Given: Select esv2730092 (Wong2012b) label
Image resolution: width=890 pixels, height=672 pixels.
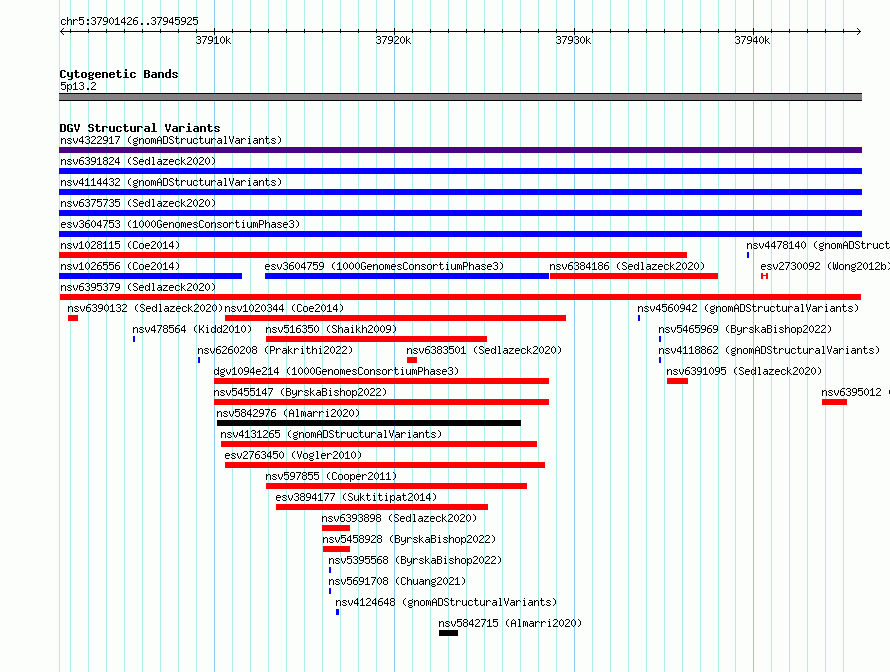Looking at the screenshot, I should [825, 266].
